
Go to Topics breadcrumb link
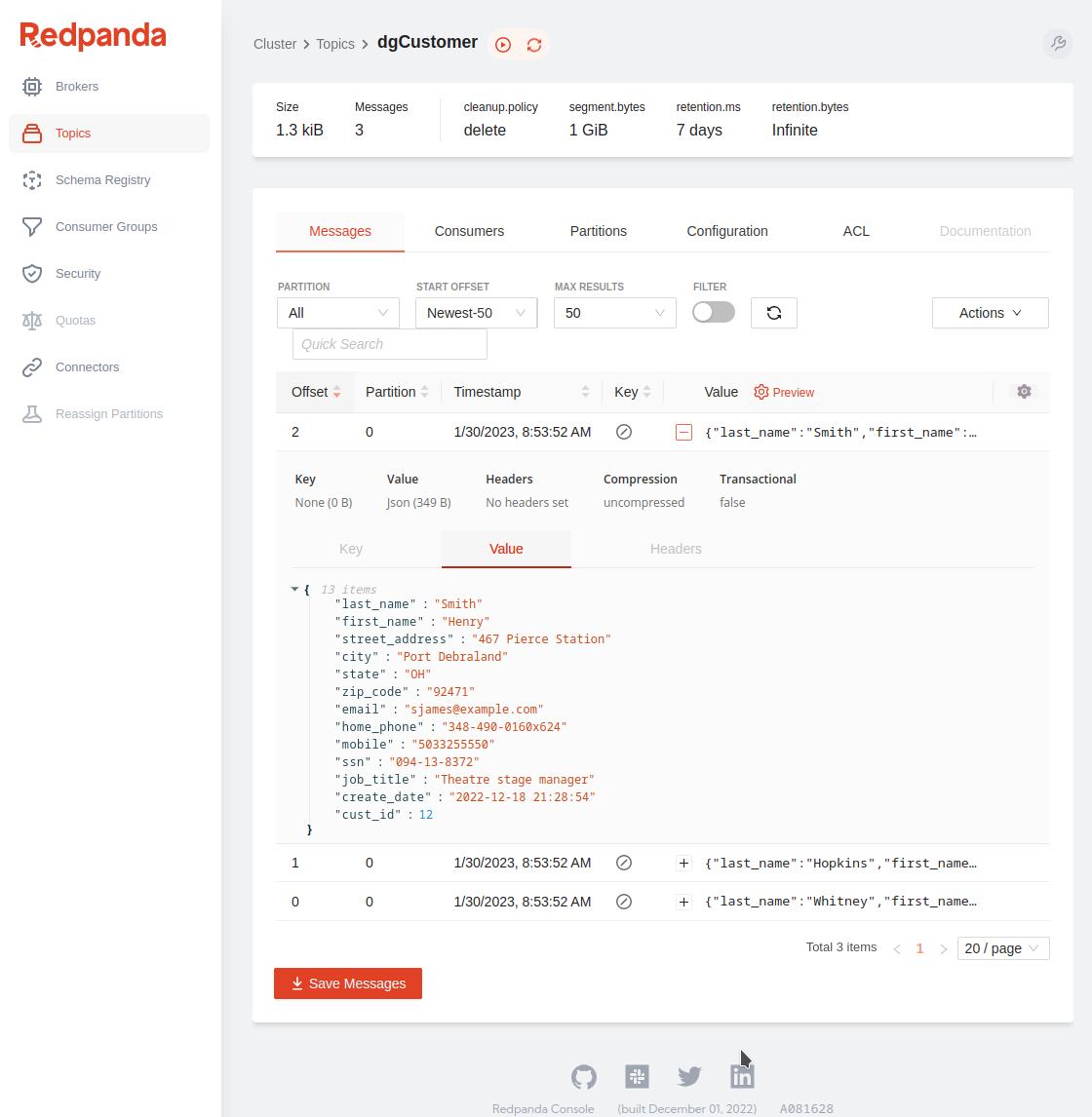(x=335, y=44)
